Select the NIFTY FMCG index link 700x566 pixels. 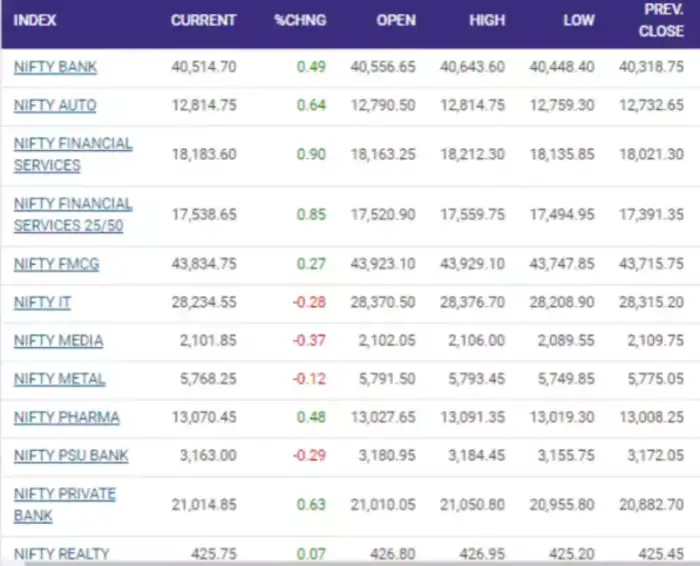pyautogui.click(x=56, y=264)
